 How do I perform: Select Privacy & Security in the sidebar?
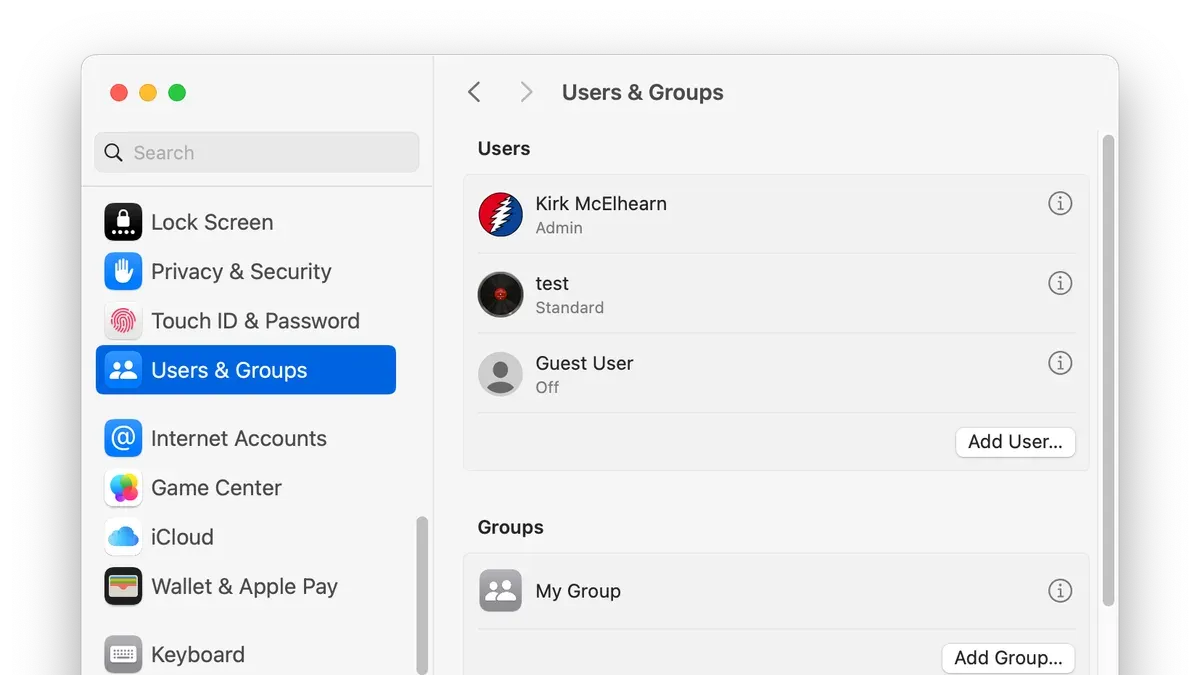coord(246,271)
